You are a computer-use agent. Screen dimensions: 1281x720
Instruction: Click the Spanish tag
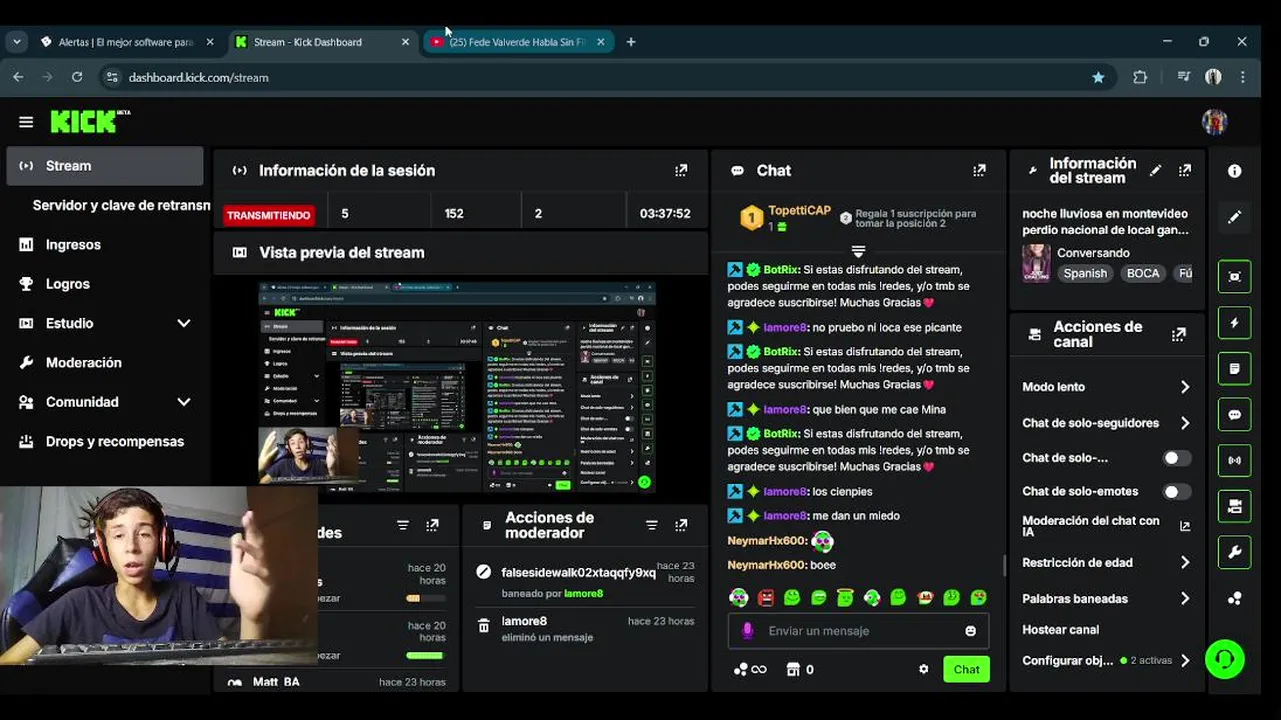point(1085,273)
